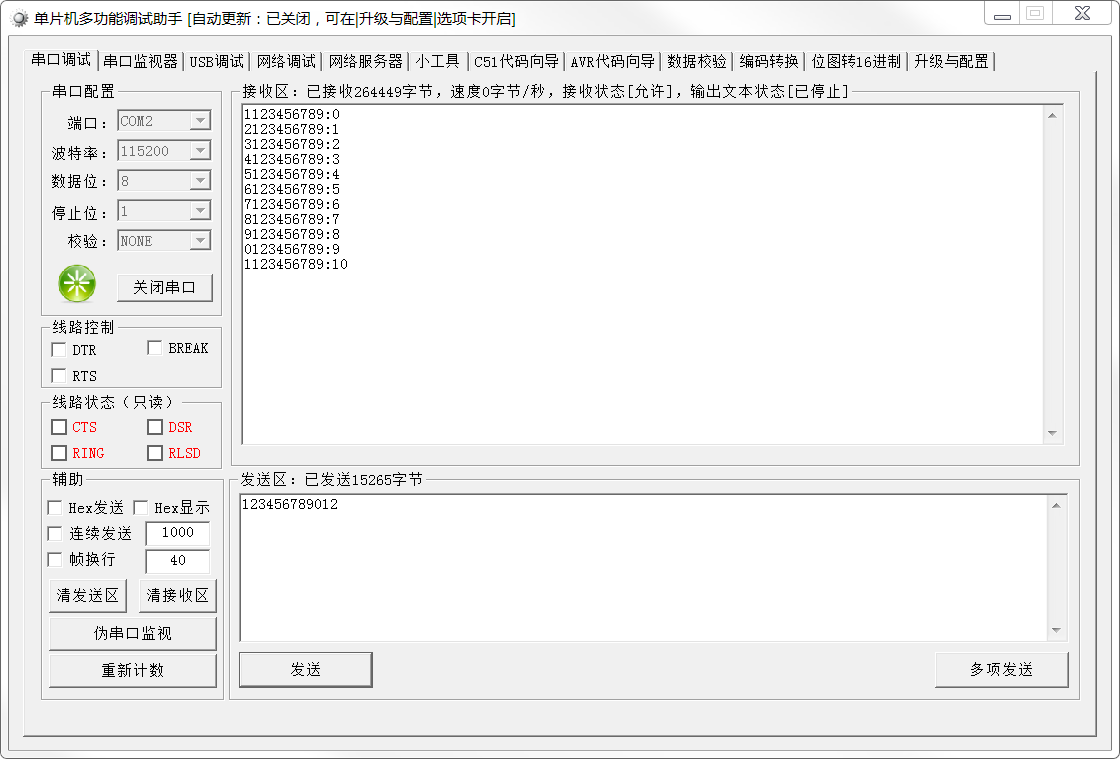Minimize the application window
This screenshot has width=1120, height=759.
pyautogui.click(x=1002, y=14)
